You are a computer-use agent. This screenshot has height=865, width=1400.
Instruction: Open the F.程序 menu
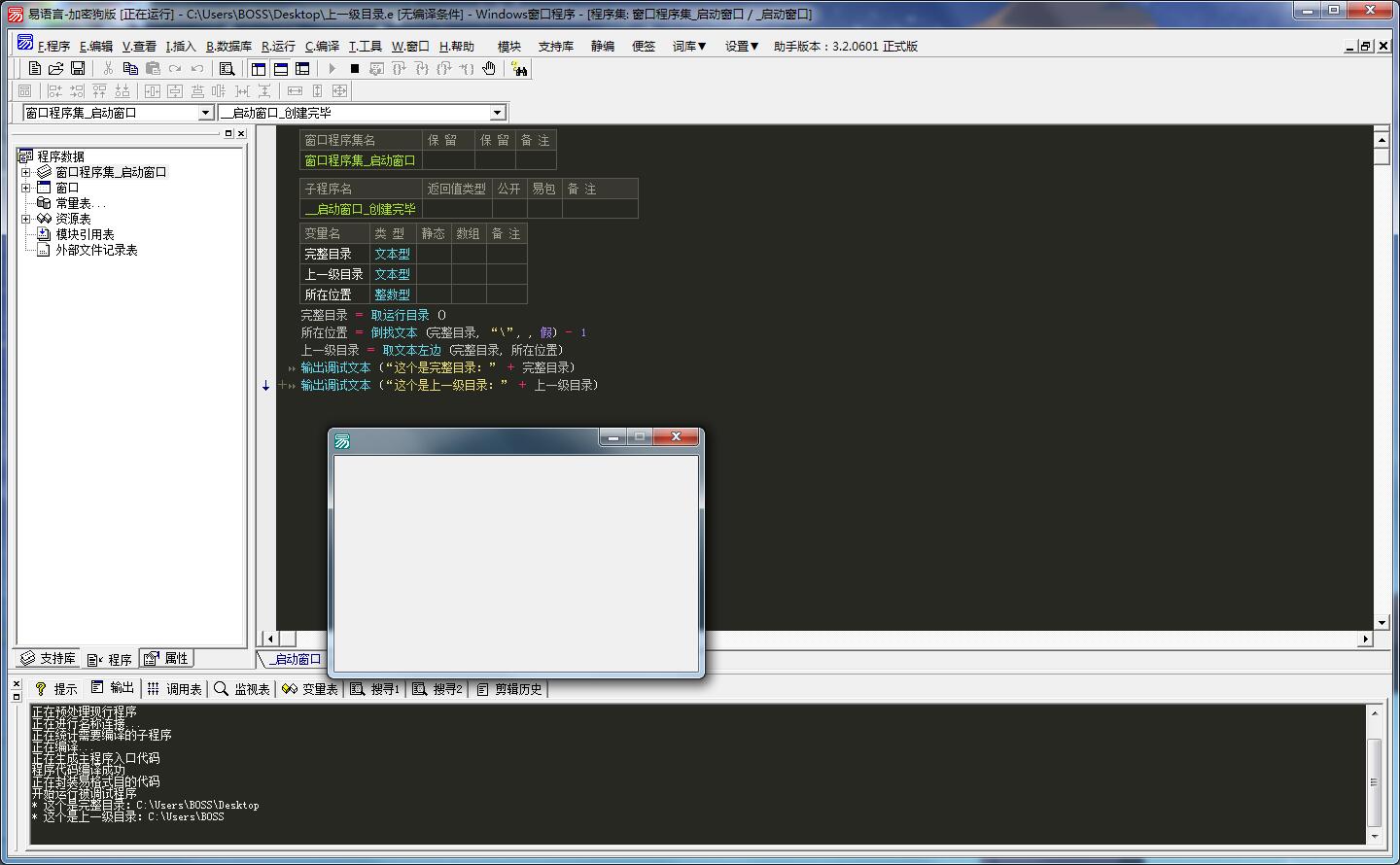(x=53, y=46)
